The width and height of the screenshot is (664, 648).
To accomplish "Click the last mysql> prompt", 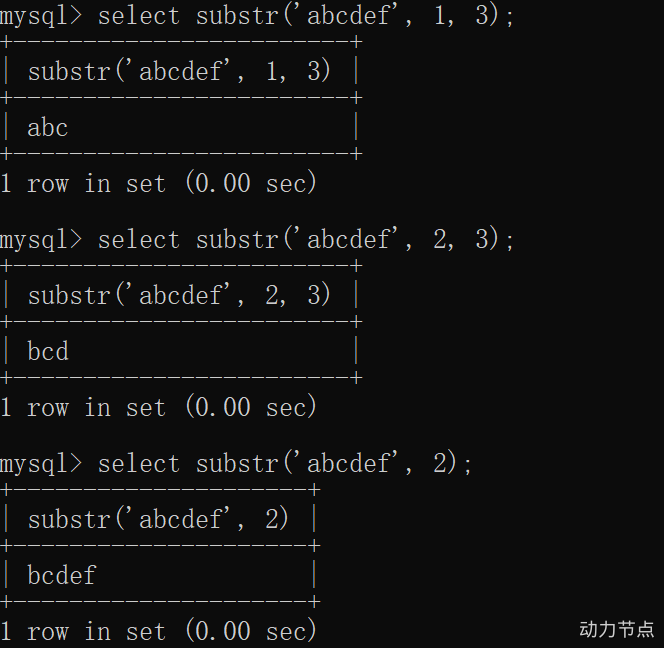I will pyautogui.click(x=41, y=465).
